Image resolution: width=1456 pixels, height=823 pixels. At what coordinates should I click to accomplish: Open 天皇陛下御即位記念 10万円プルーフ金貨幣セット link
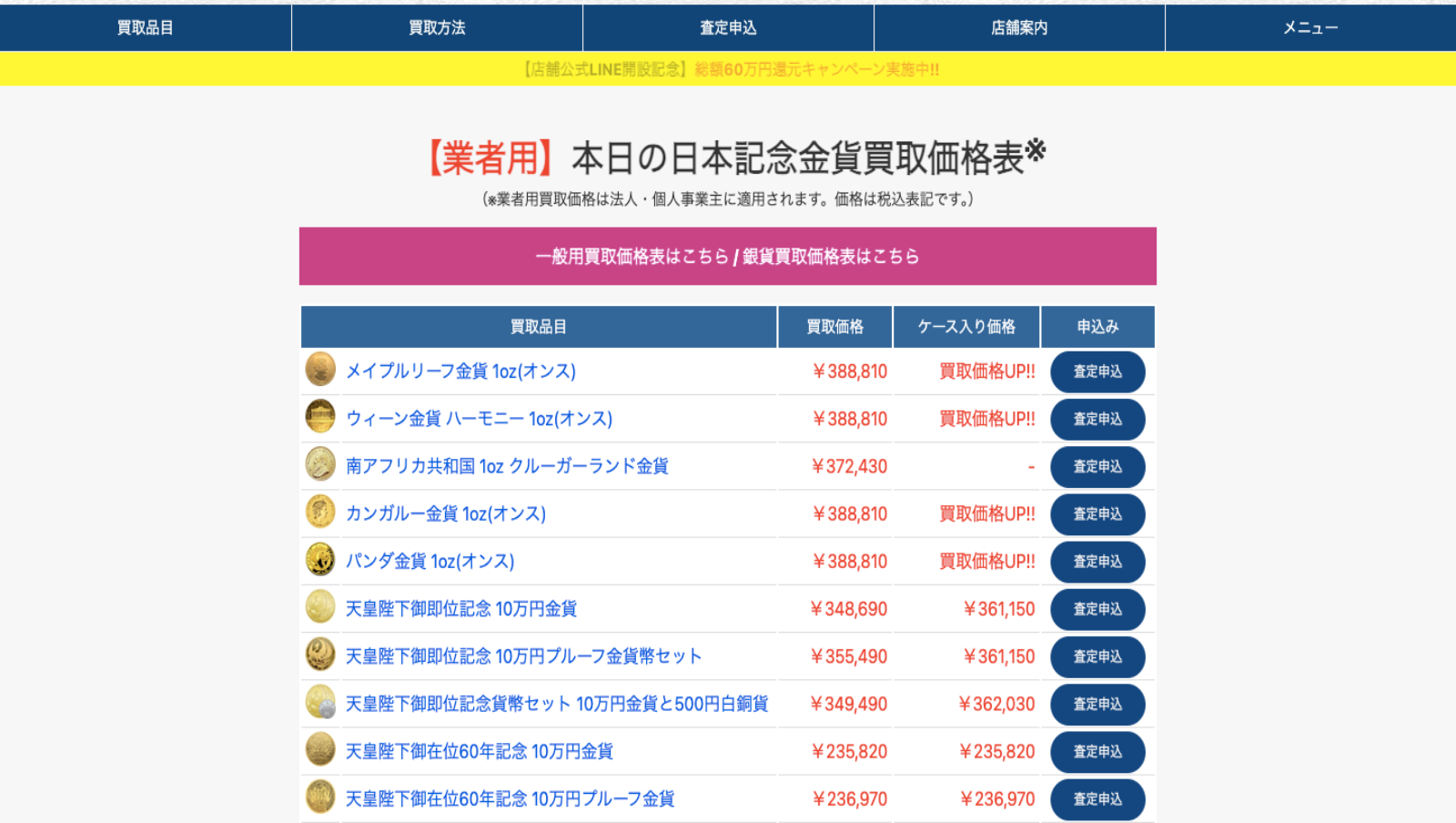coord(523,656)
